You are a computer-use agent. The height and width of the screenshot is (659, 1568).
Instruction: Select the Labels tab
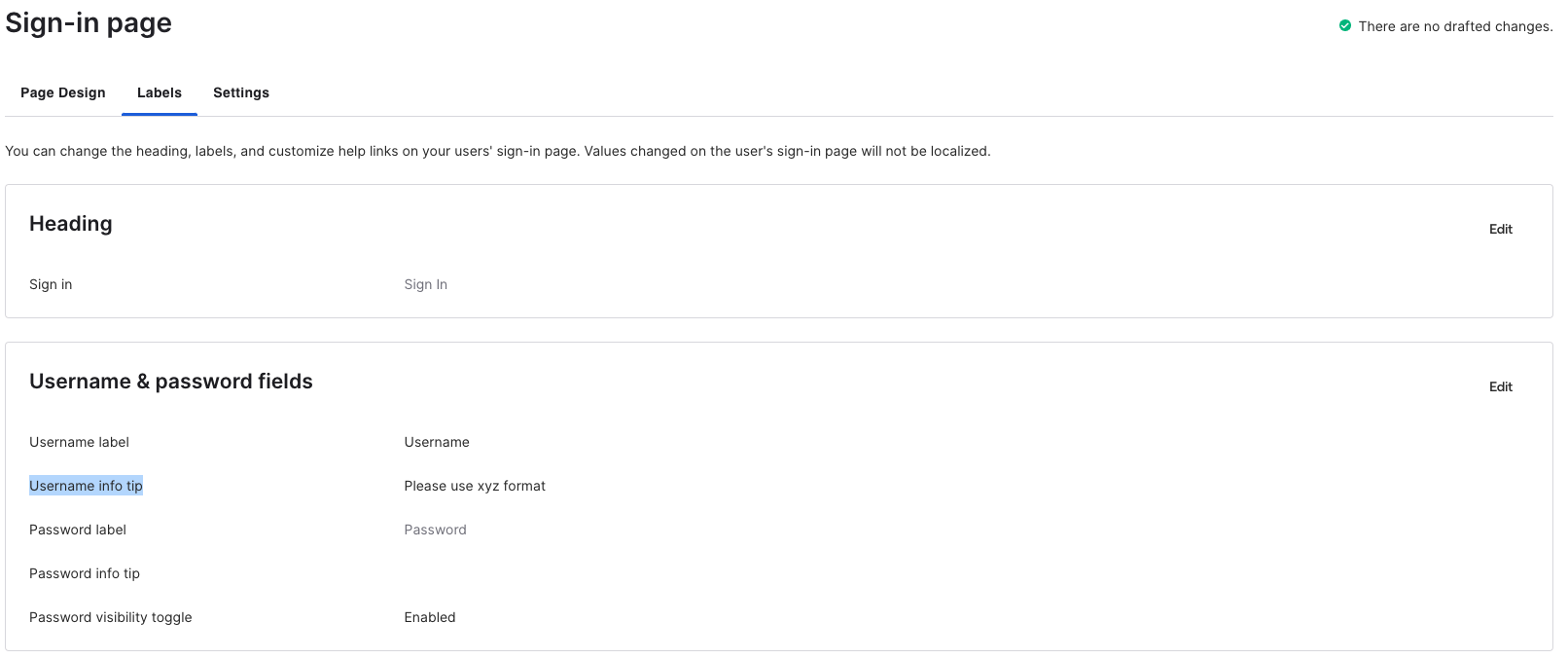click(160, 92)
